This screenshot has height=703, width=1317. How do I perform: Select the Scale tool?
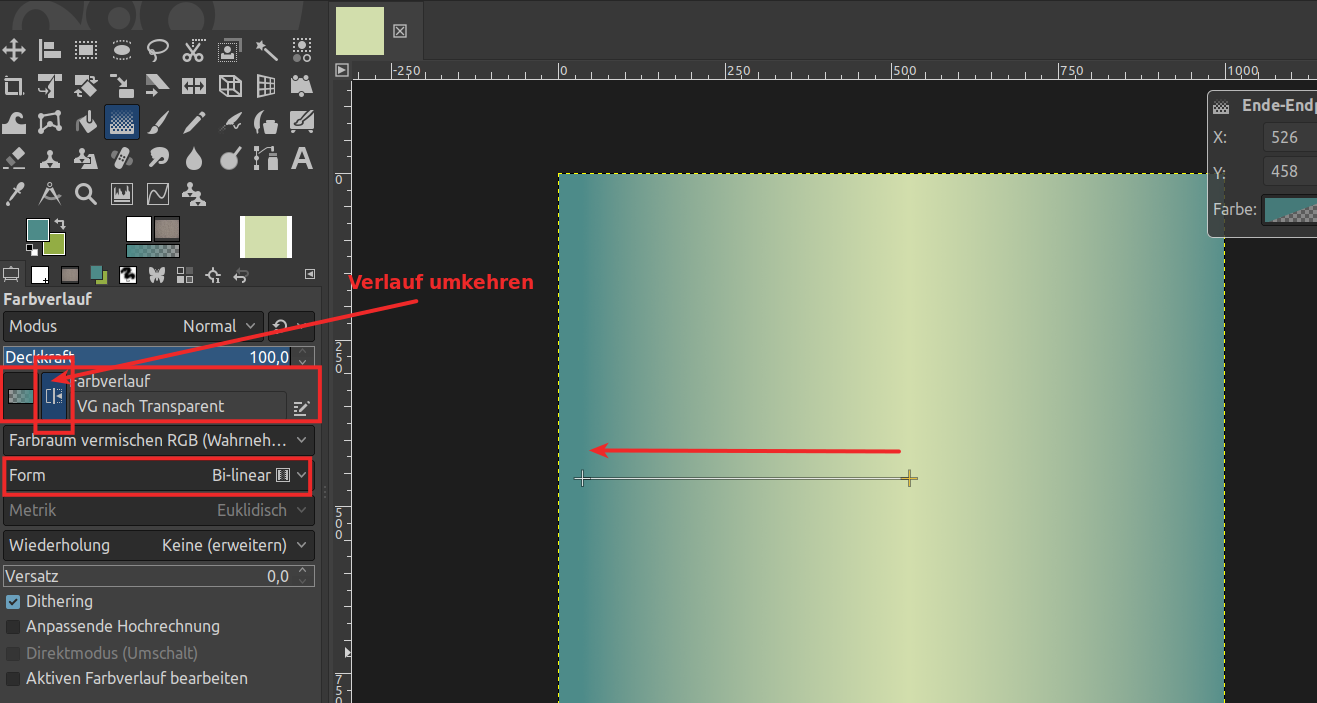tap(122, 85)
